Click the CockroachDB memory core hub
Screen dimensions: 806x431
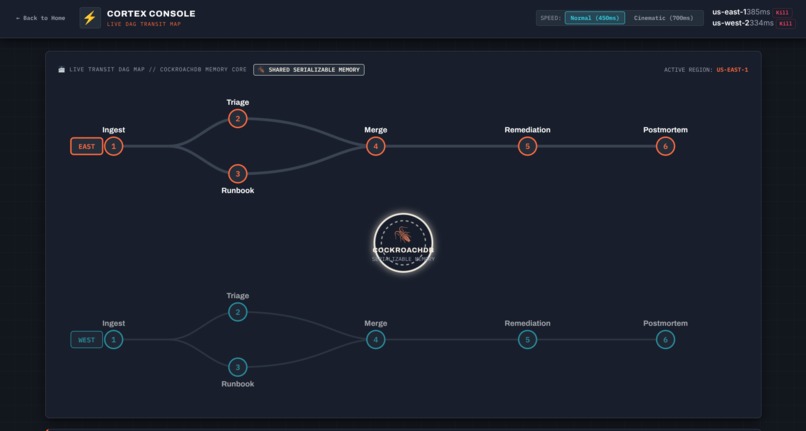point(404,243)
